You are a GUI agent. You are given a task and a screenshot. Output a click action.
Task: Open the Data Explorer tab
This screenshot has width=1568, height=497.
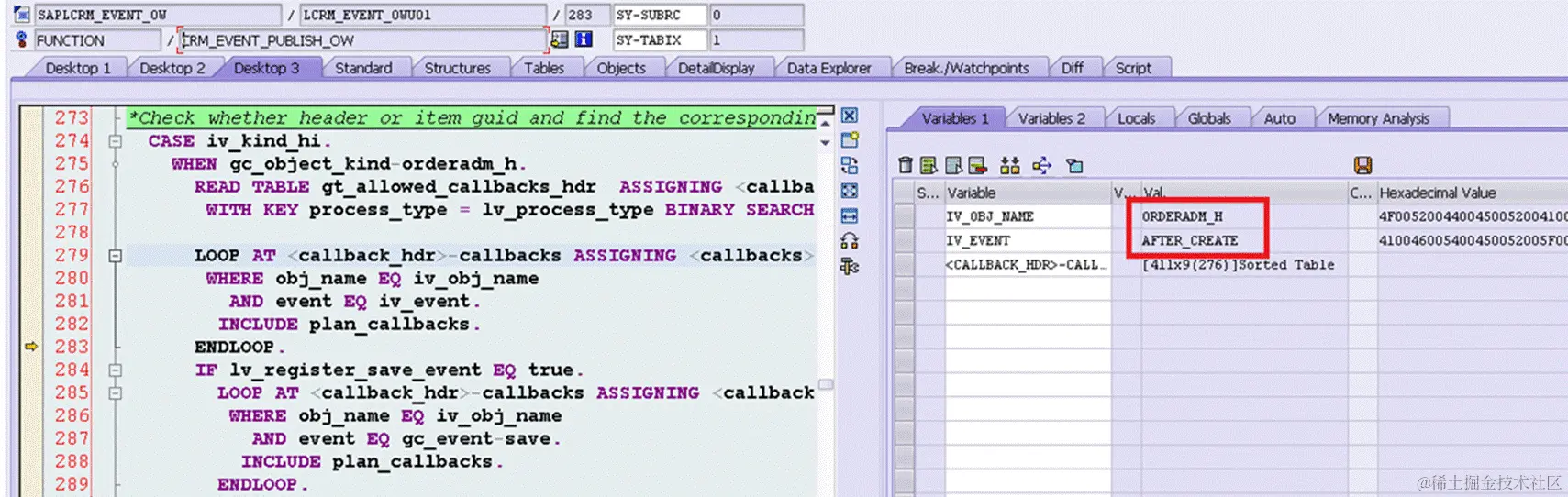click(x=829, y=68)
